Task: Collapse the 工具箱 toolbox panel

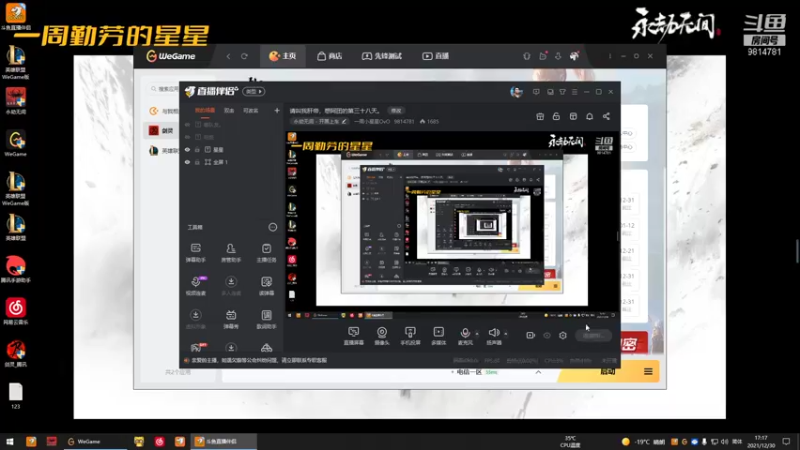Action: [x=272, y=227]
